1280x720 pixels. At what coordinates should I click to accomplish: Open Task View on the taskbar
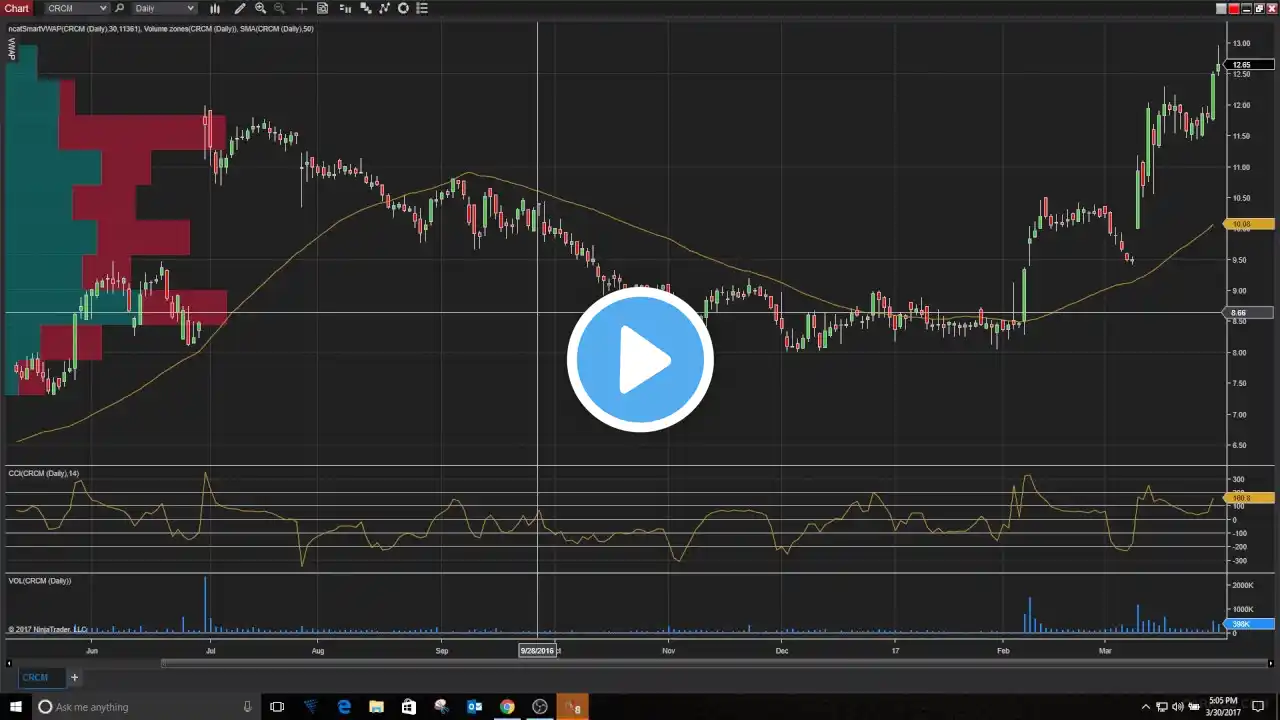tap(277, 707)
